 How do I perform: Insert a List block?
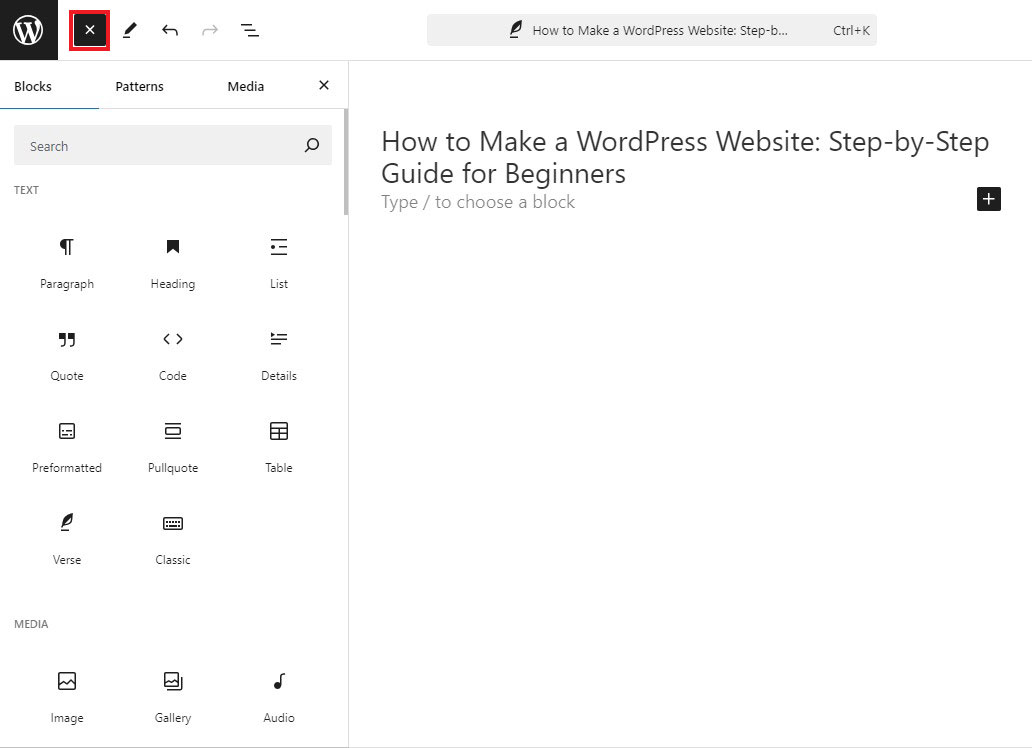tap(278, 263)
